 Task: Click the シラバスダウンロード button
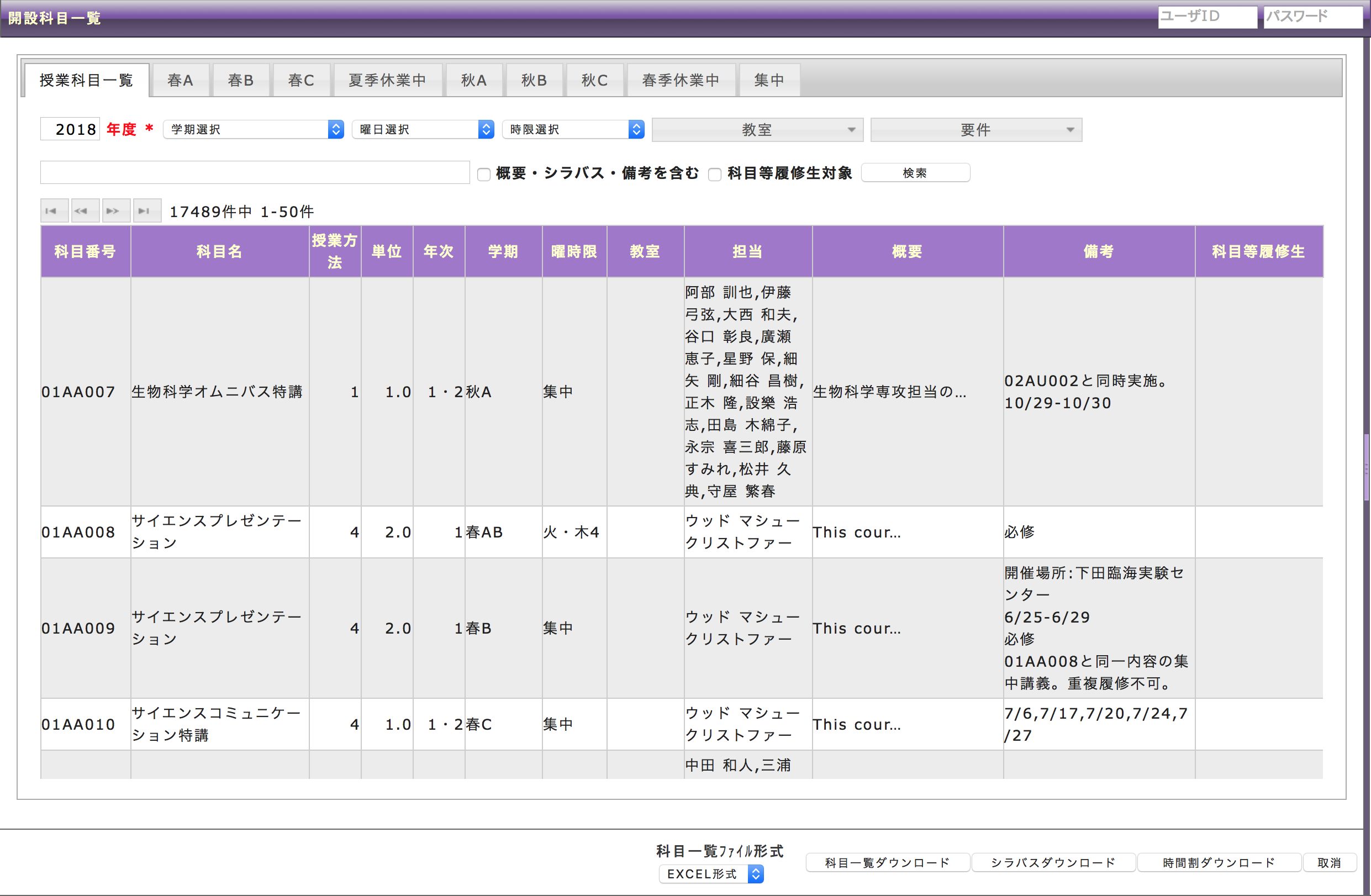tap(1053, 862)
